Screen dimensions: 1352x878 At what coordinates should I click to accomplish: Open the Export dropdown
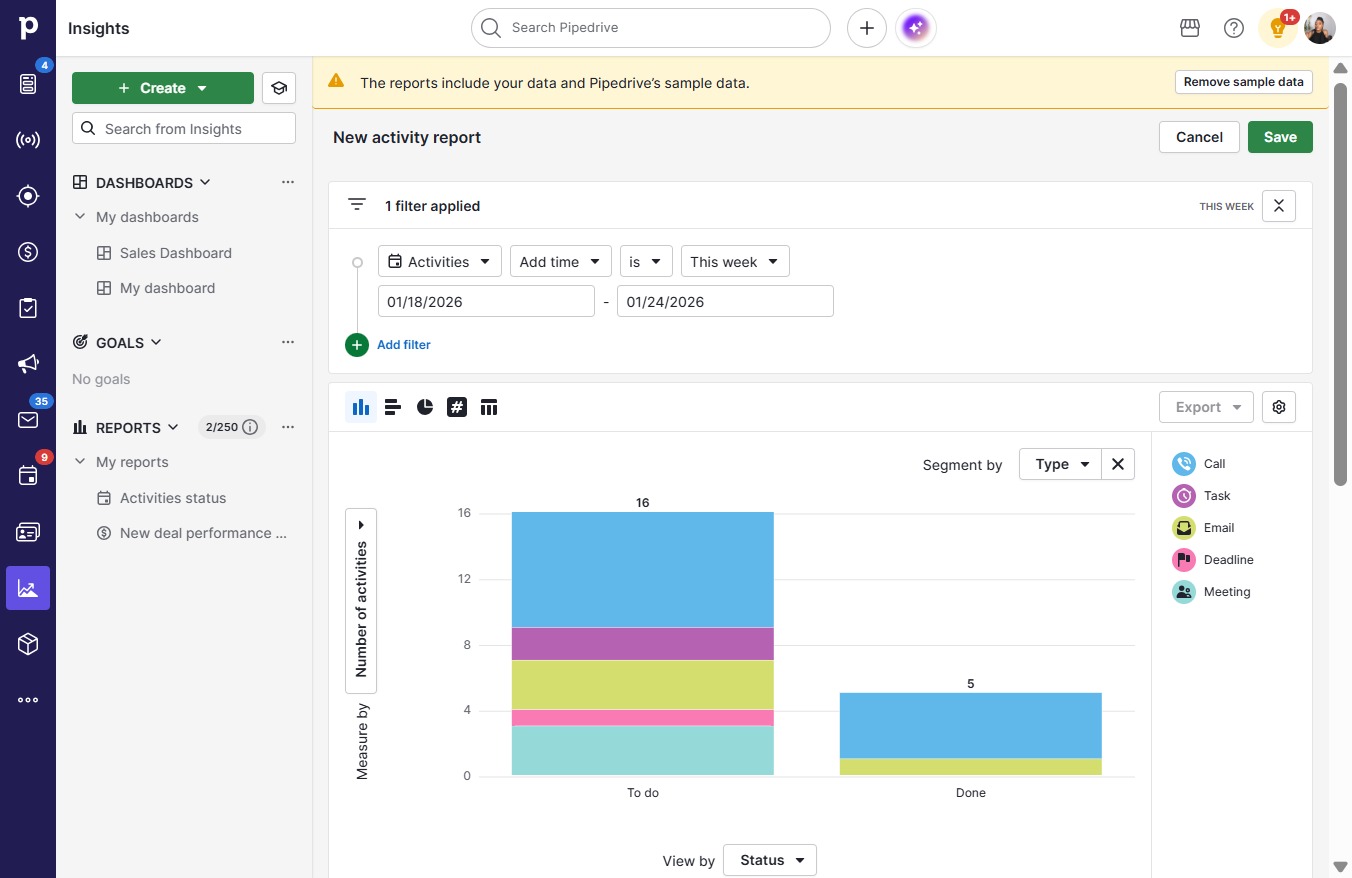(x=1207, y=407)
